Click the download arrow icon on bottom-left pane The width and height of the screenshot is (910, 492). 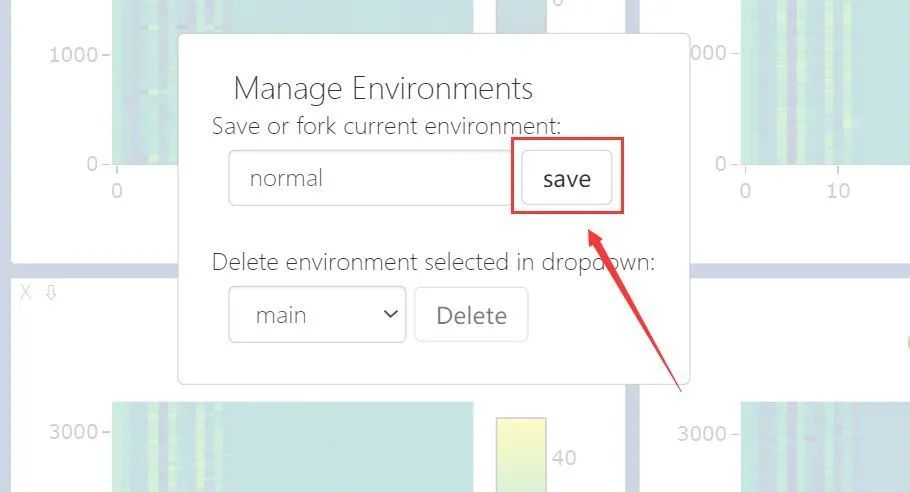(51, 292)
